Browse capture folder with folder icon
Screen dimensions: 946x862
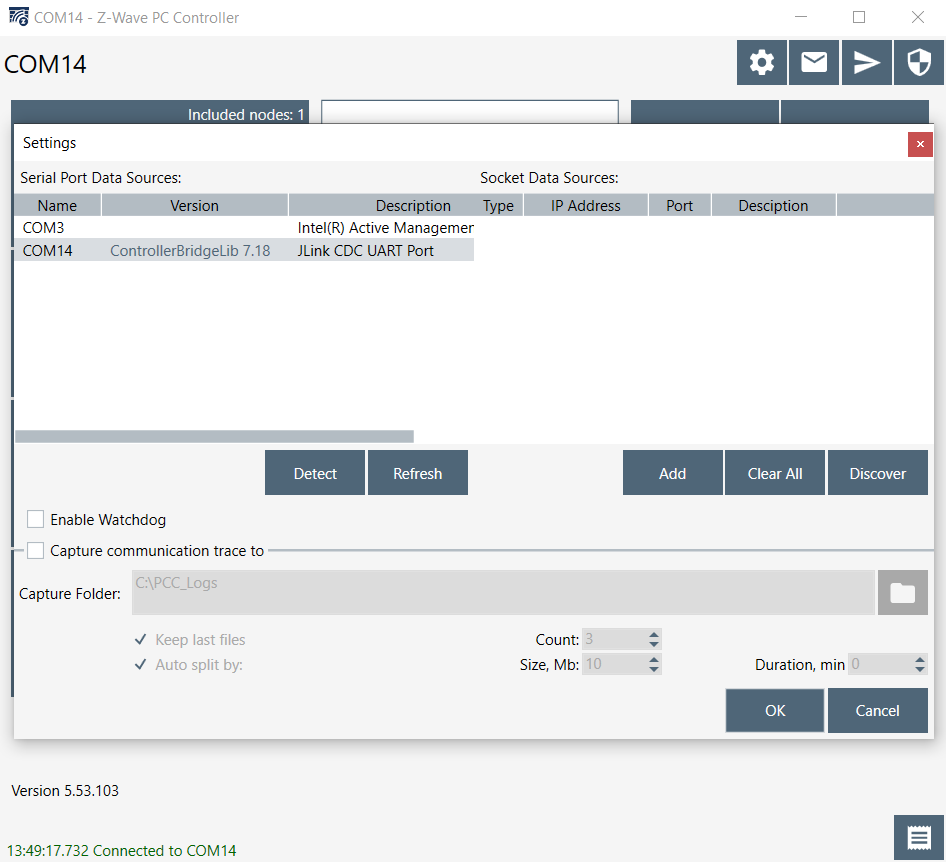click(902, 593)
